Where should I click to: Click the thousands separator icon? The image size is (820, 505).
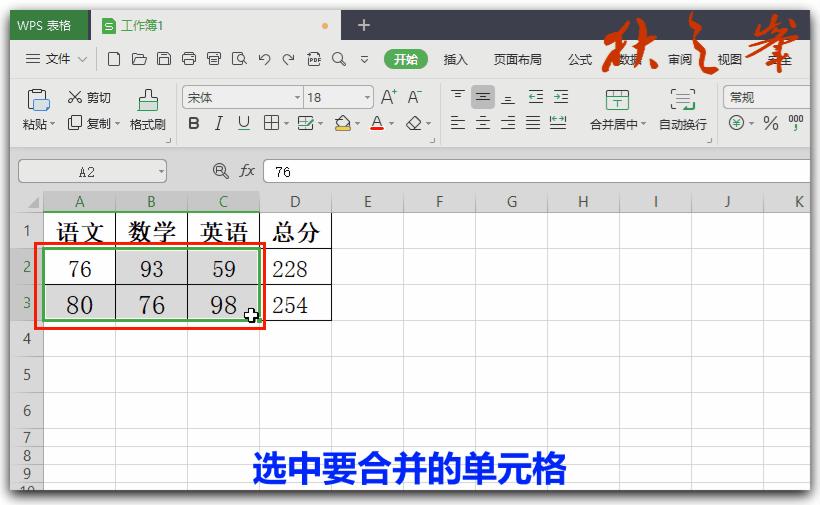tap(796, 123)
